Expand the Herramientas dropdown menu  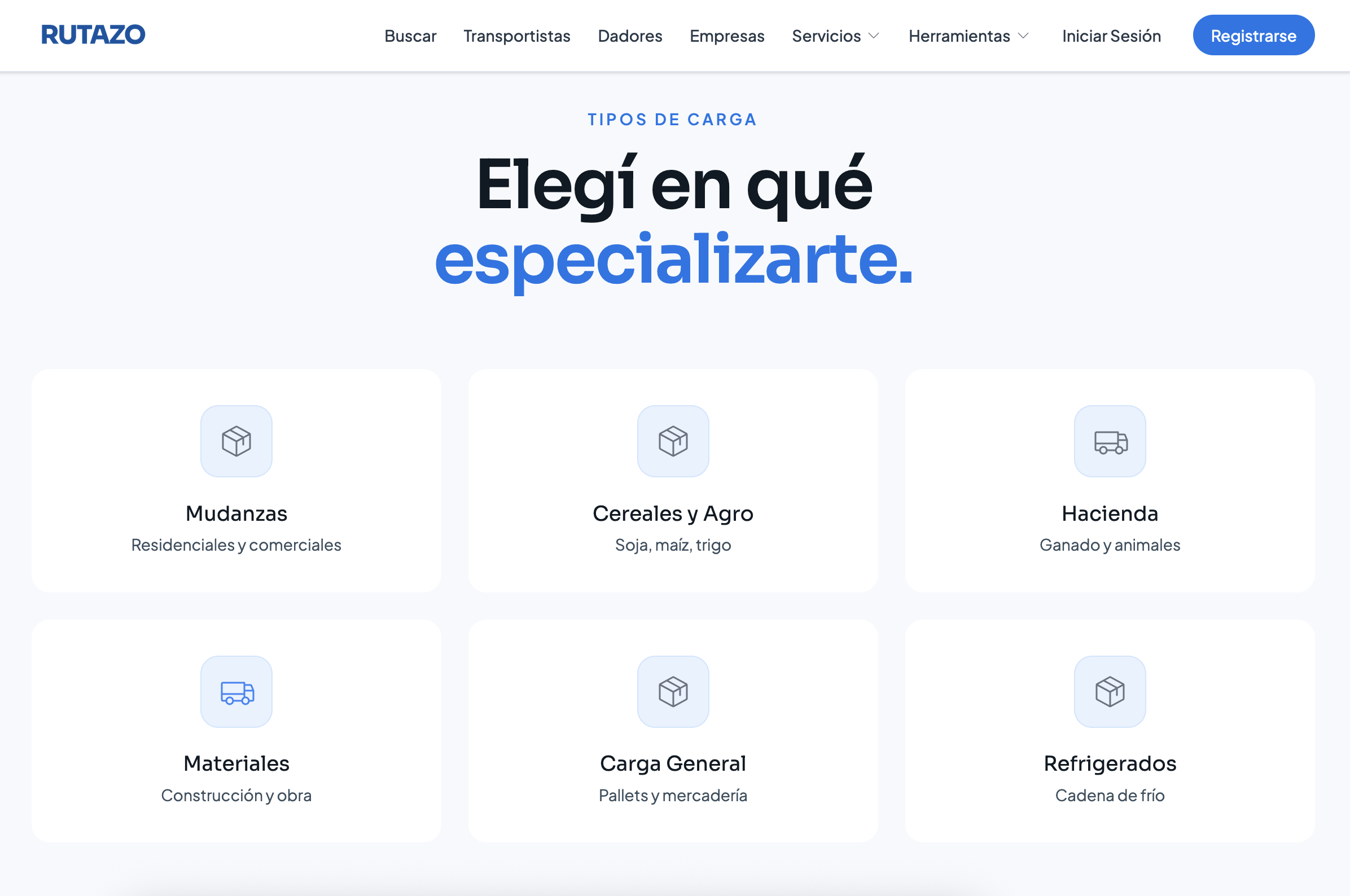click(x=969, y=36)
